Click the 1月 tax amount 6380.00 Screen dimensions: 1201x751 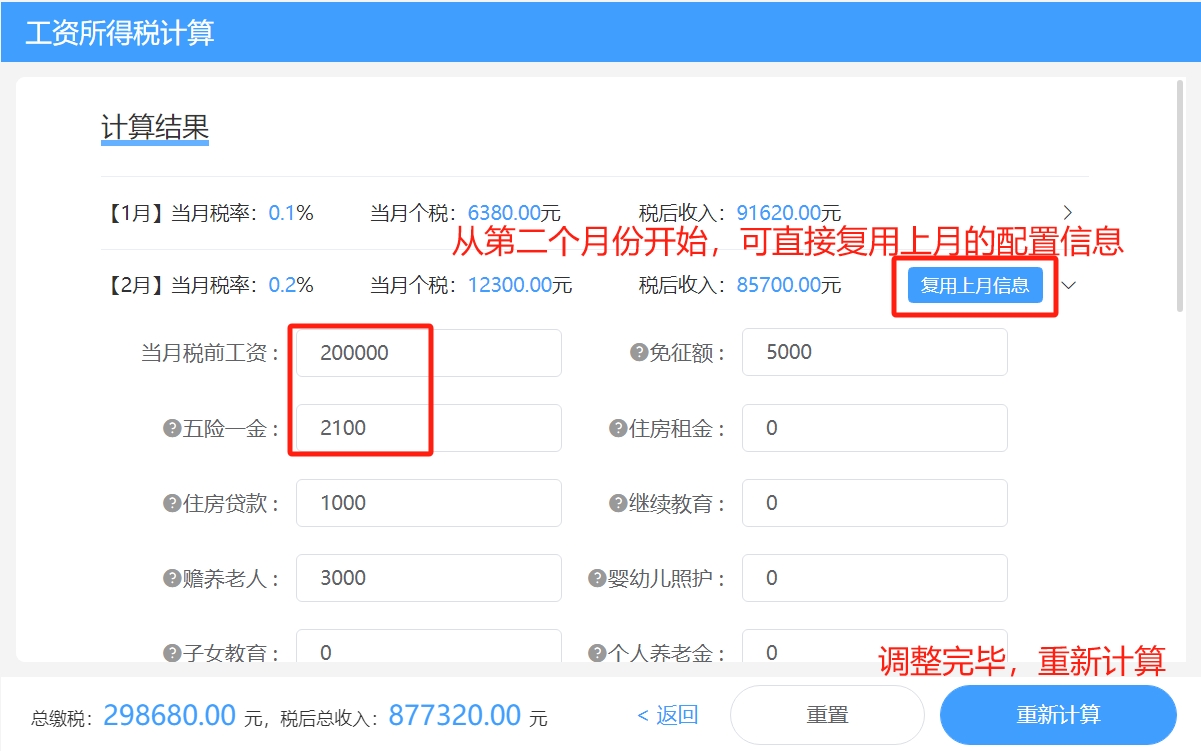[504, 213]
